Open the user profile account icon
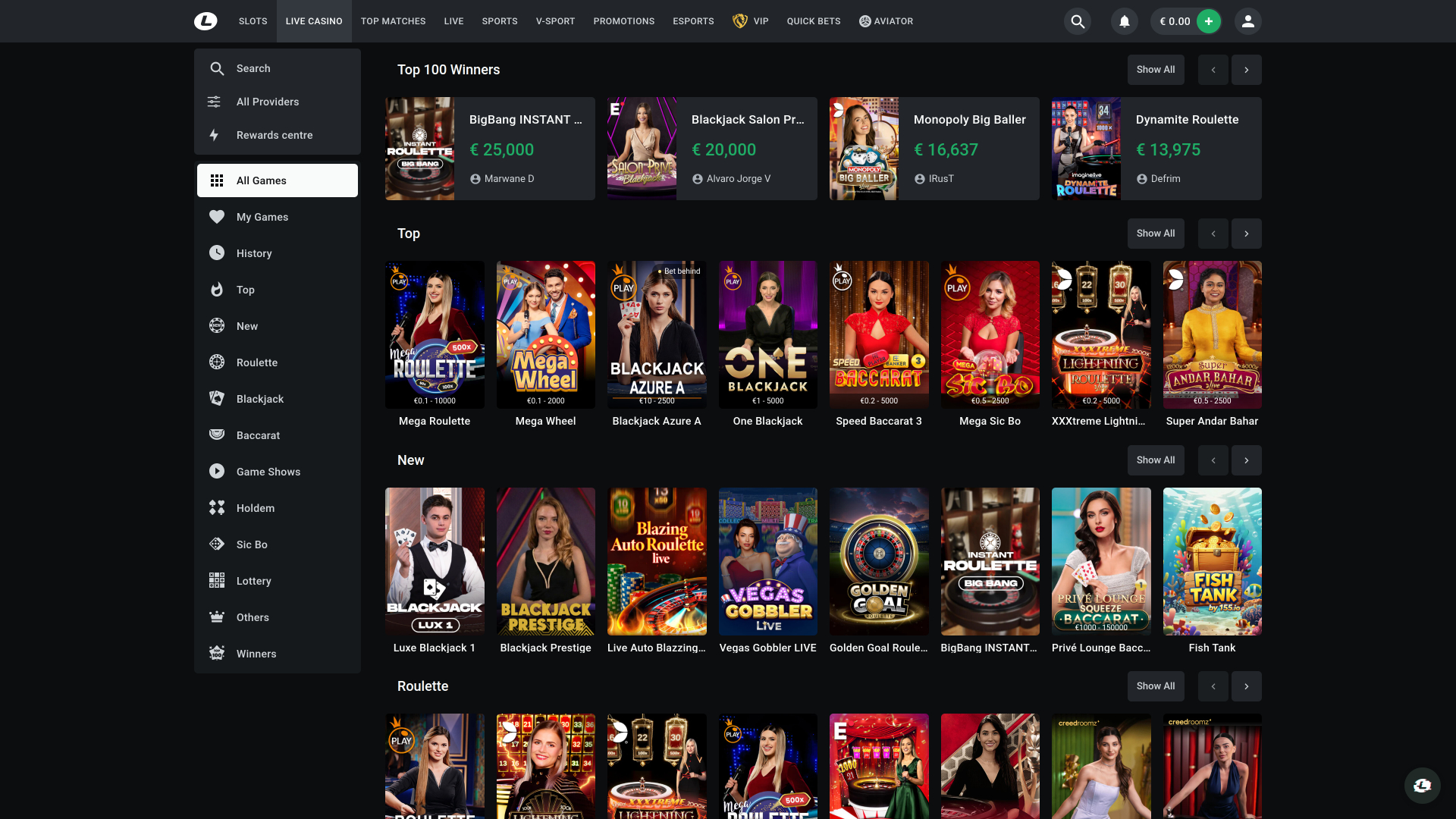The image size is (1456, 819). pyautogui.click(x=1247, y=21)
